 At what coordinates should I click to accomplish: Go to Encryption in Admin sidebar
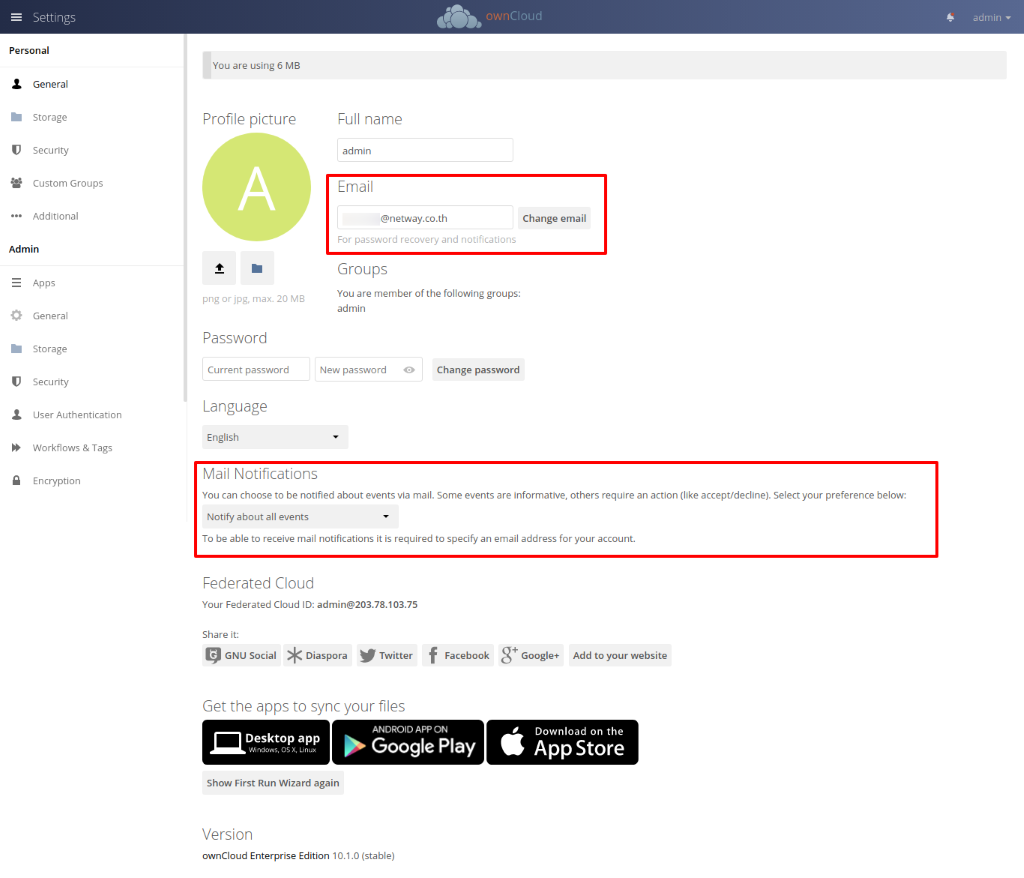tap(56, 481)
